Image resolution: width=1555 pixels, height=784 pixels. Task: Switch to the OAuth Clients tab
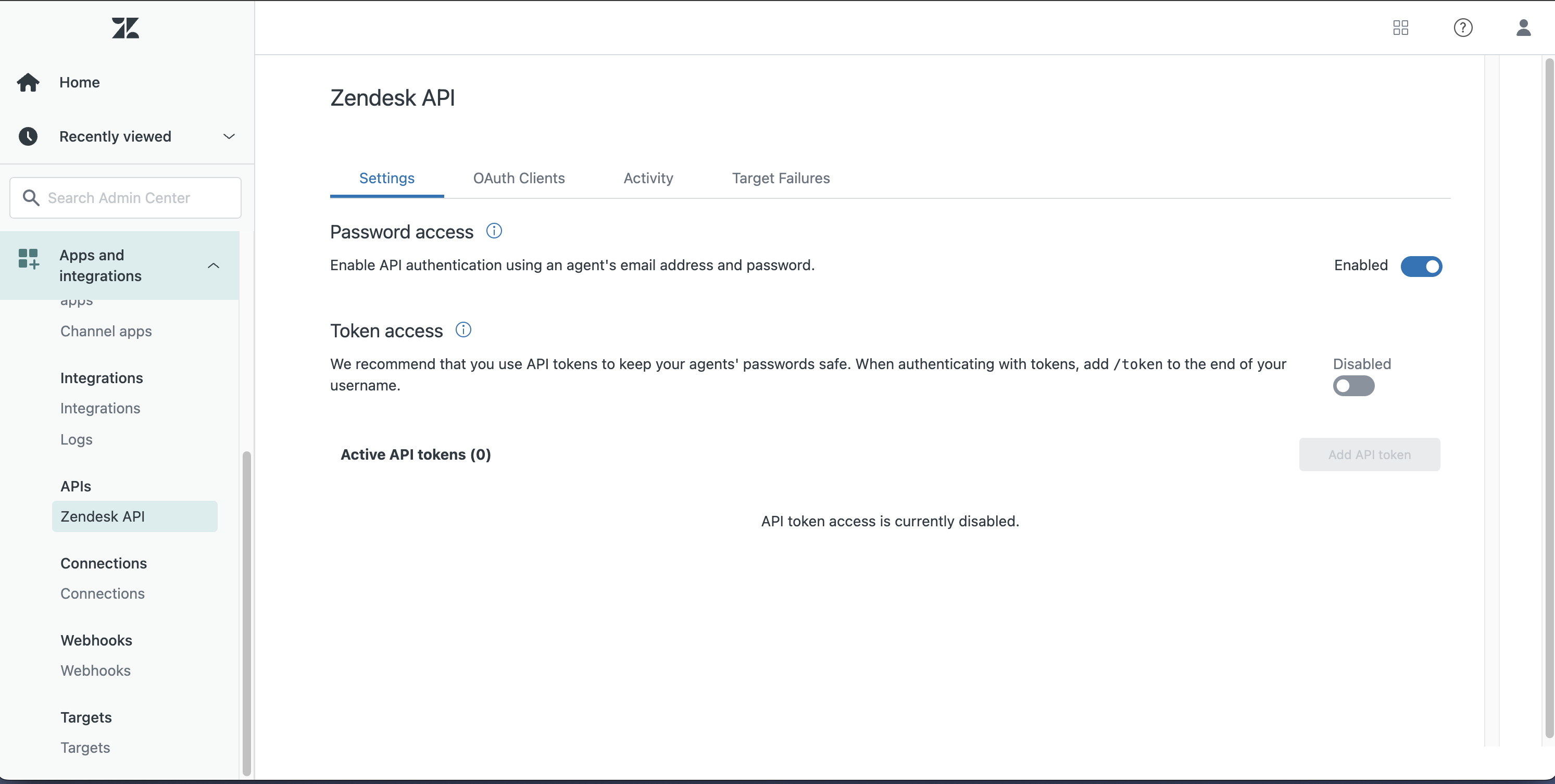point(519,178)
